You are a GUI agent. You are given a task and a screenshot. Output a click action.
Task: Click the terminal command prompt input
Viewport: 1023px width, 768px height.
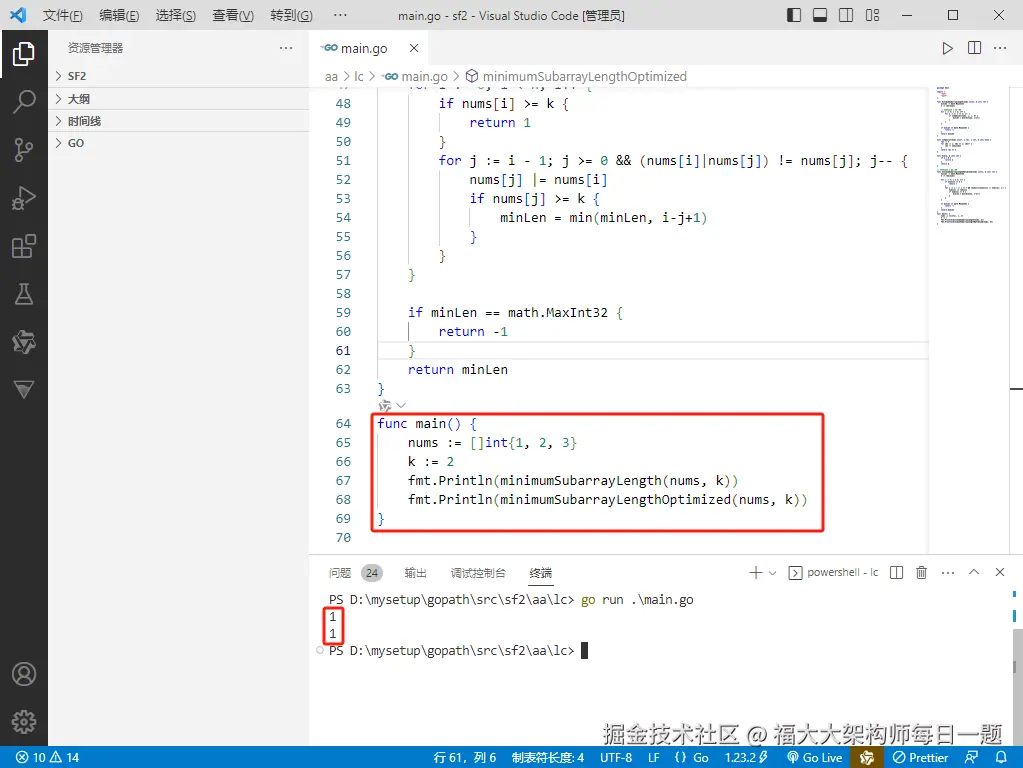(x=584, y=651)
